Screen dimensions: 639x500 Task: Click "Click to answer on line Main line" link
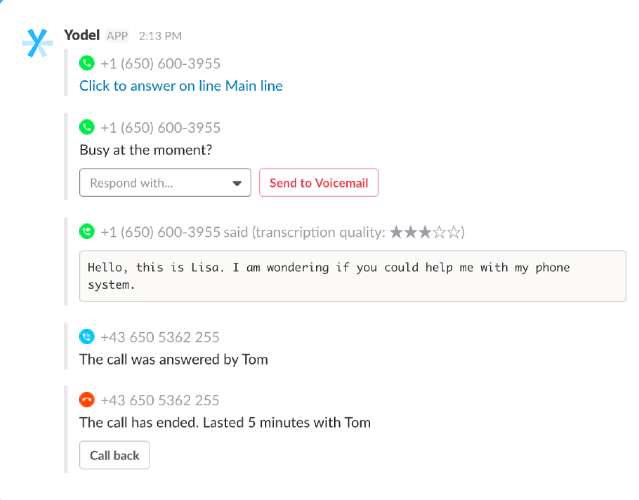coord(181,86)
